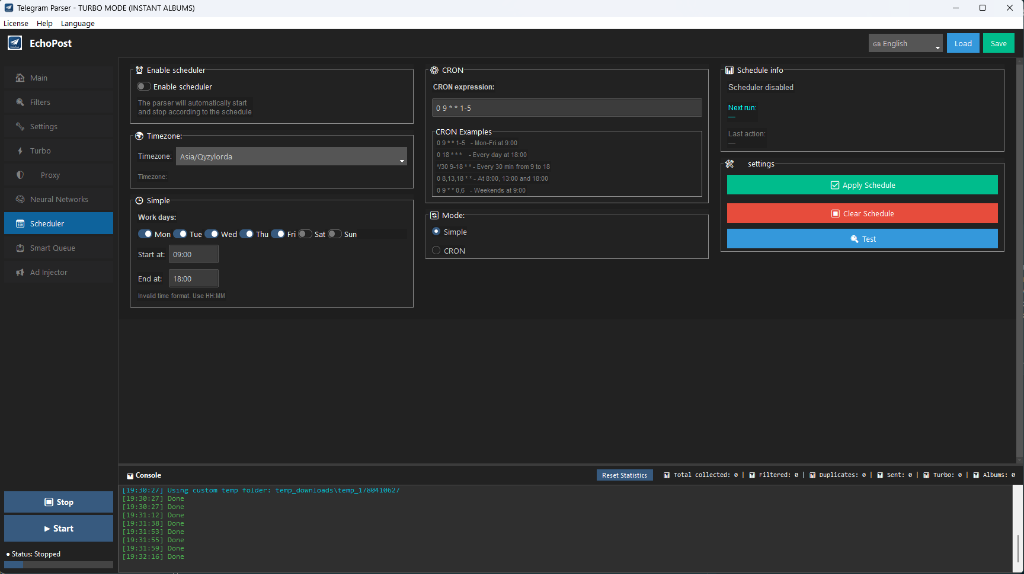Enable the Sat work day switch
Screen dimensions: 1024x574
tap(305, 234)
